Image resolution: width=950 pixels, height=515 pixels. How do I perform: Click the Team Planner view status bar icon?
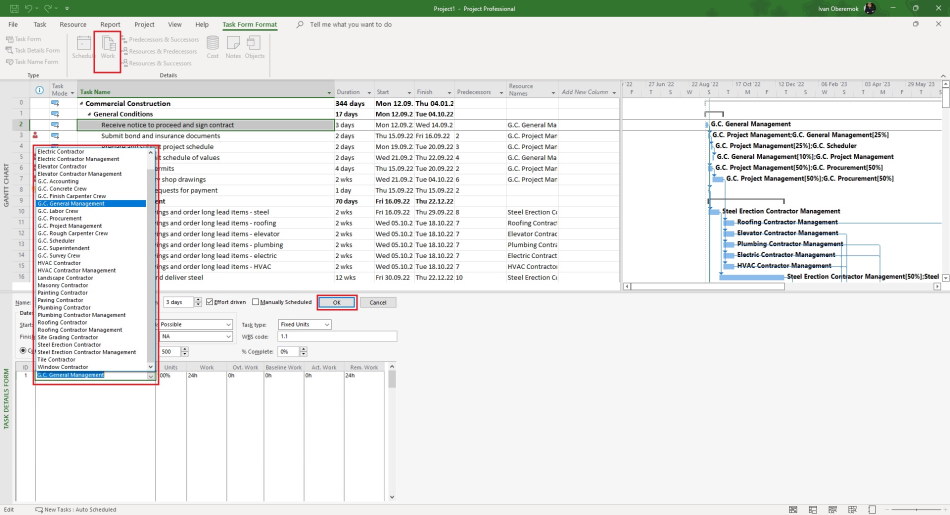(x=832, y=510)
